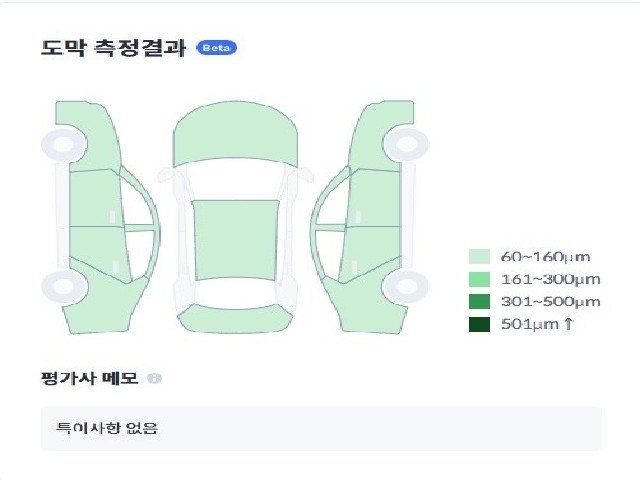Screen dimensions: 640x480
Task: Click the 161~300µm legend color swatch
Action: (479, 279)
